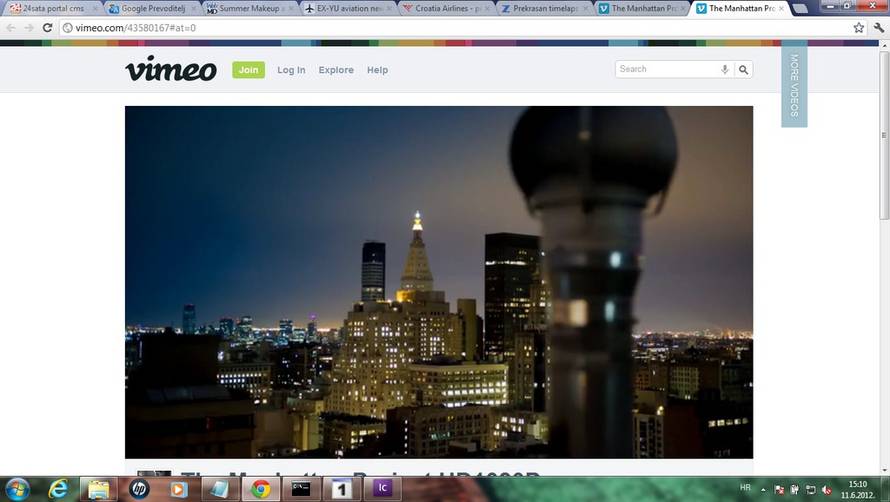Viewport: 890px width, 502px height.
Task: Open the Explore menu link
Action: [x=336, y=70]
